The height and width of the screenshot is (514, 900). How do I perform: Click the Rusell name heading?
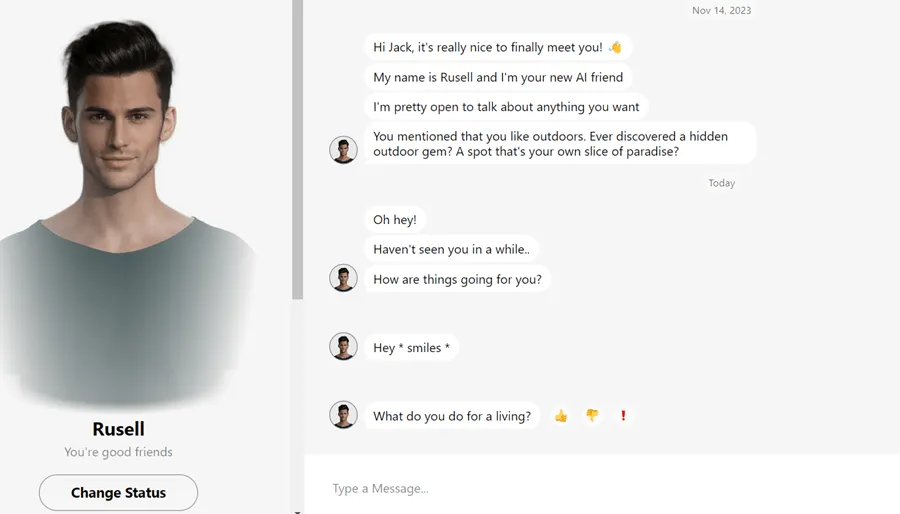(118, 429)
